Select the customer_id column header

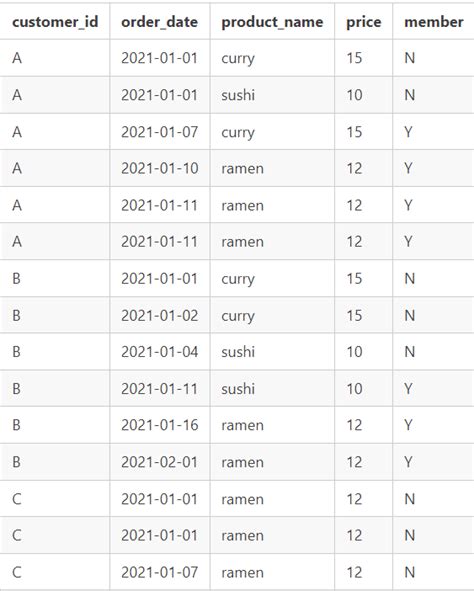55,22
